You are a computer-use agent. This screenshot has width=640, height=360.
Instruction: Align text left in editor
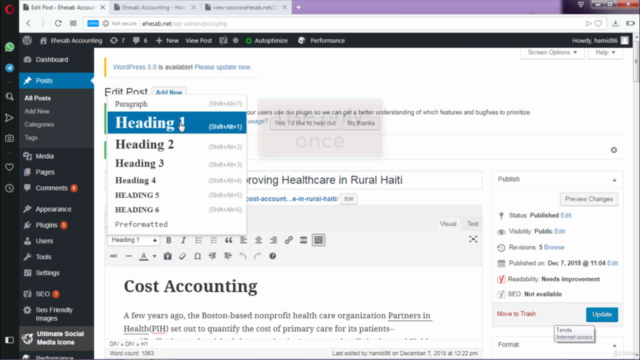pyautogui.click(x=244, y=240)
